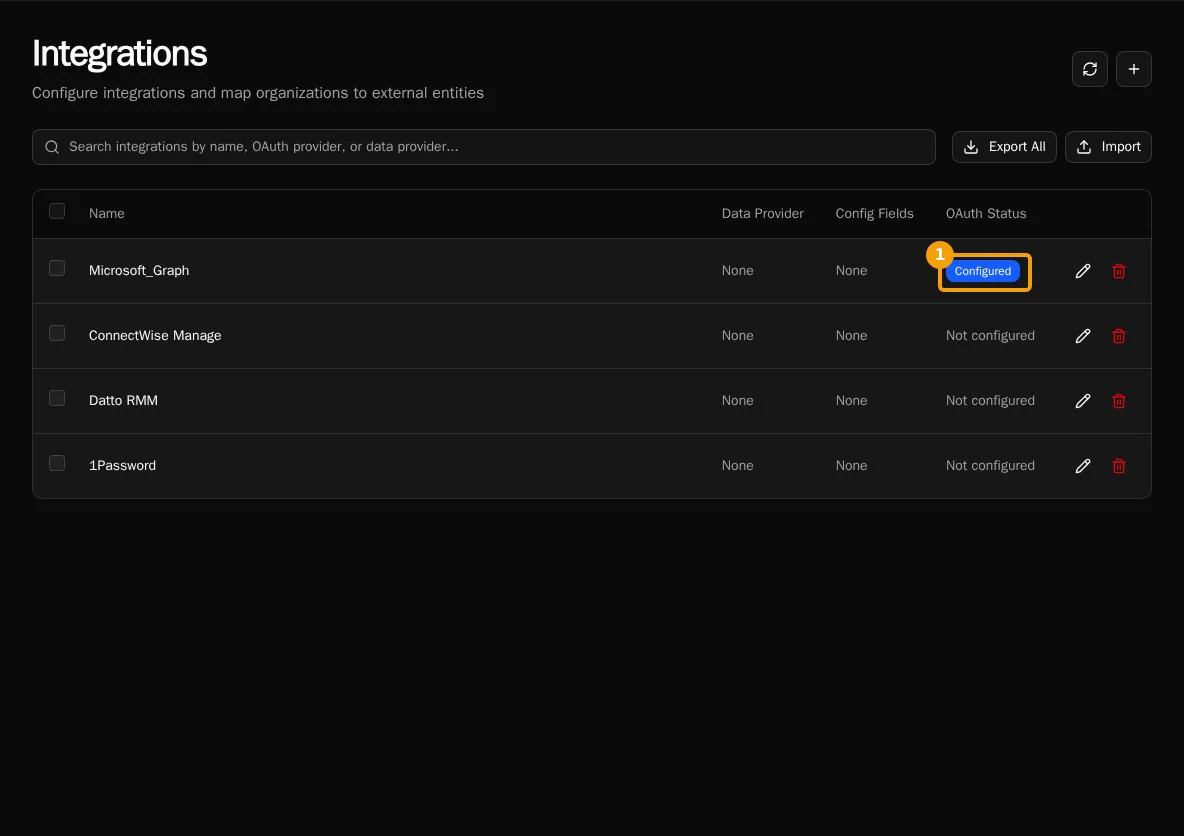Screen dimensions: 1184x836
Task: Delete the 1Password integration
Action: [1119, 466]
